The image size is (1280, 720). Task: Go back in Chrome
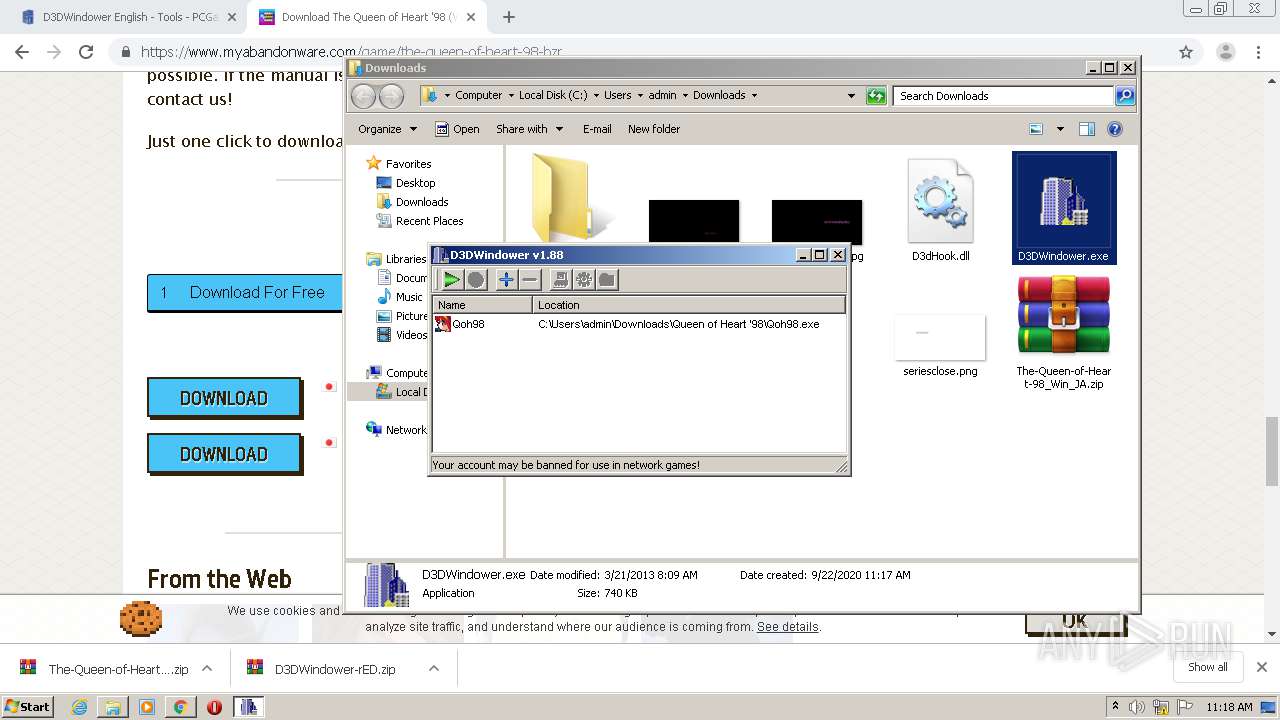(x=22, y=52)
